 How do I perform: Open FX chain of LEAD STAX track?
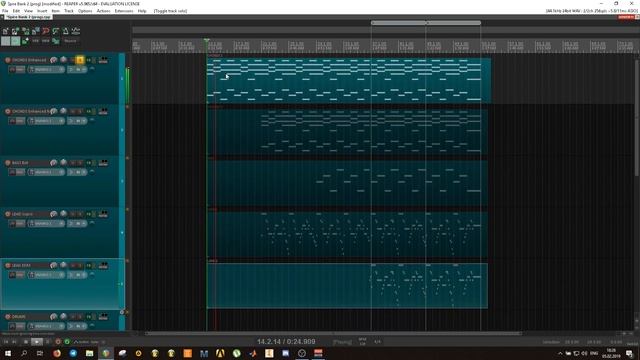(x=89, y=265)
